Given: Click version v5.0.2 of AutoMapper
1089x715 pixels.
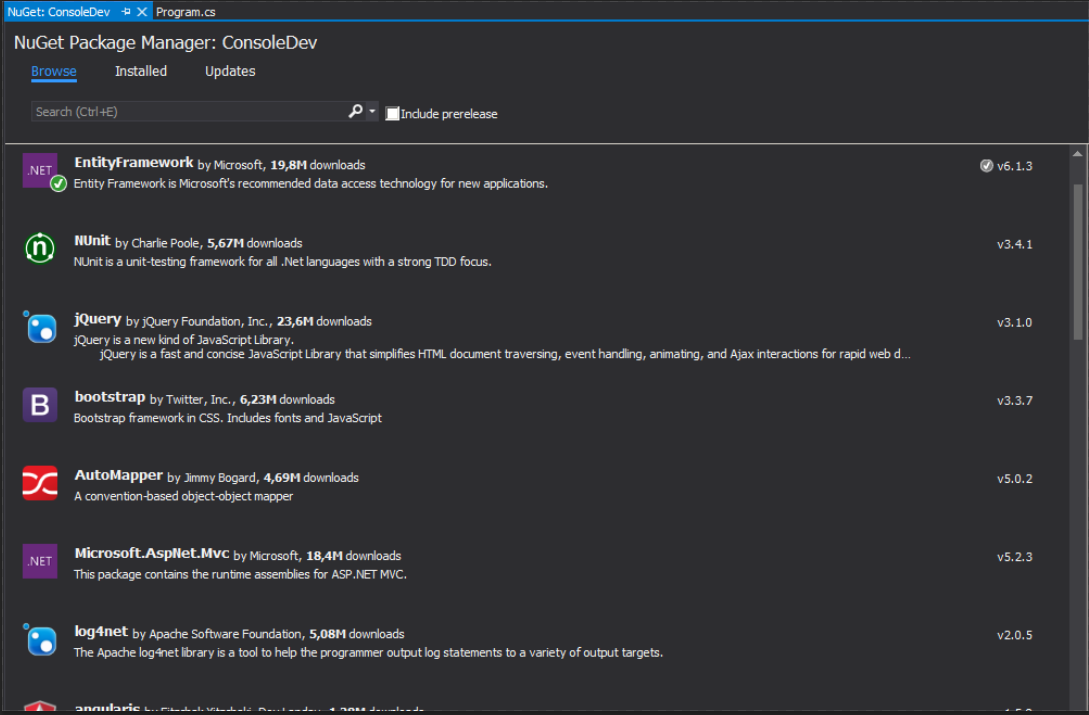Looking at the screenshot, I should coord(1015,479).
